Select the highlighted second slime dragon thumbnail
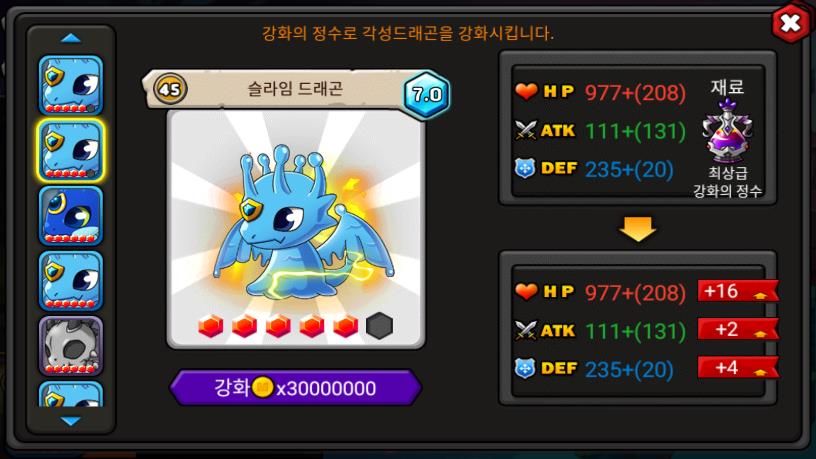This screenshot has width=816, height=459. pyautogui.click(x=71, y=150)
